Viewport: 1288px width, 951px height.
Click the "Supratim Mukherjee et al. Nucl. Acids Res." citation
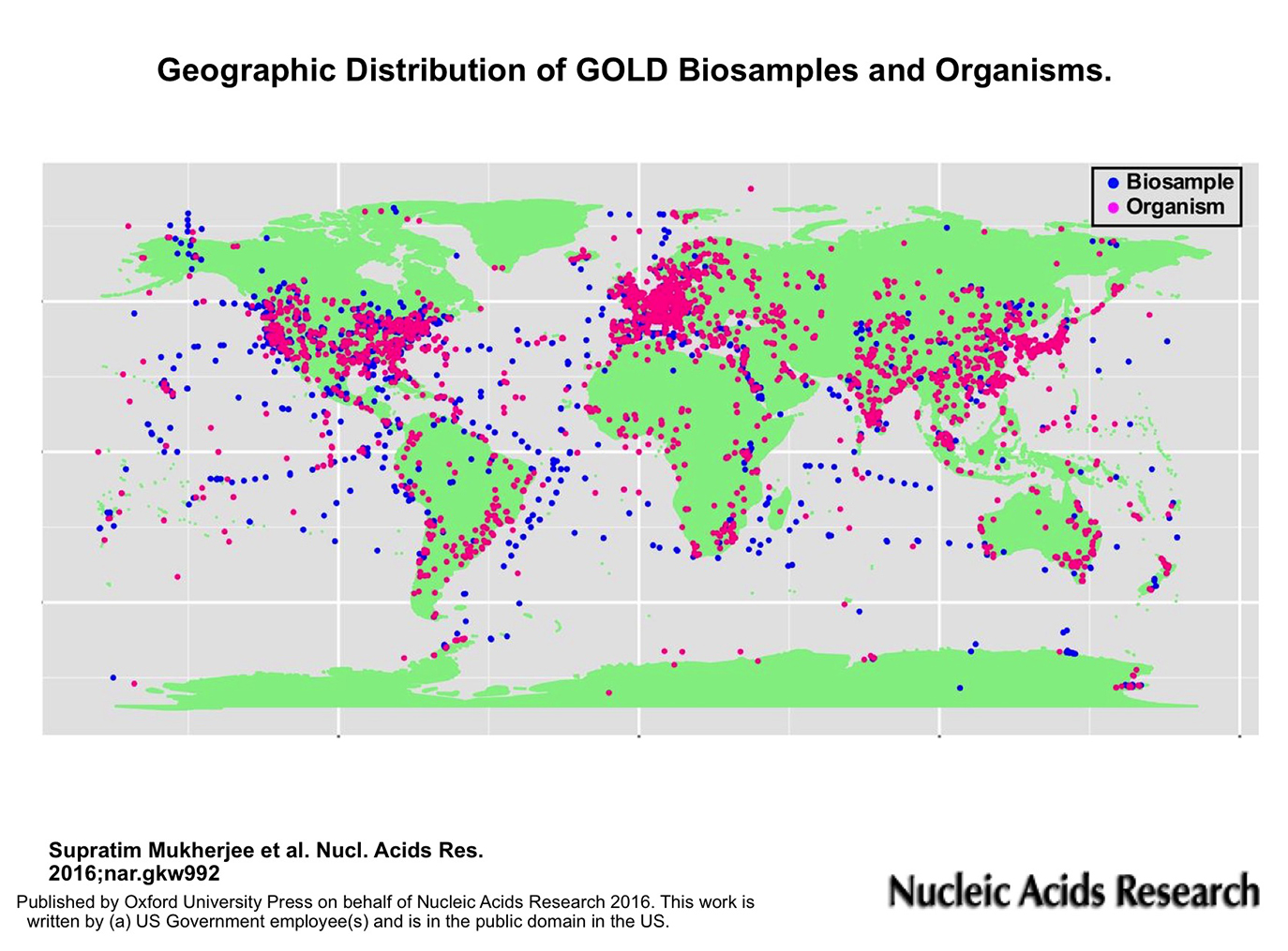pyautogui.click(x=266, y=851)
